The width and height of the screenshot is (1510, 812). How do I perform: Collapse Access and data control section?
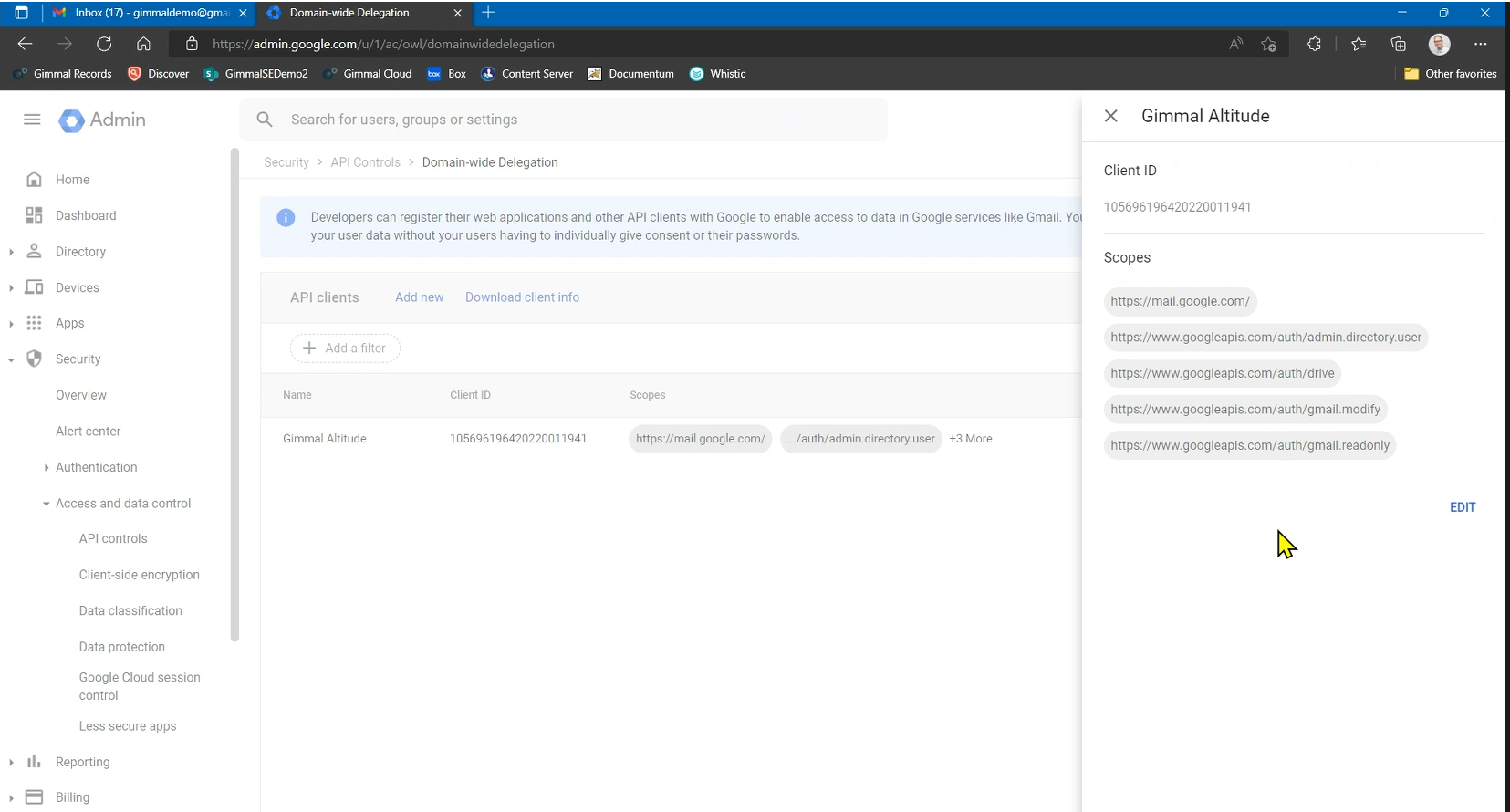[x=47, y=504]
